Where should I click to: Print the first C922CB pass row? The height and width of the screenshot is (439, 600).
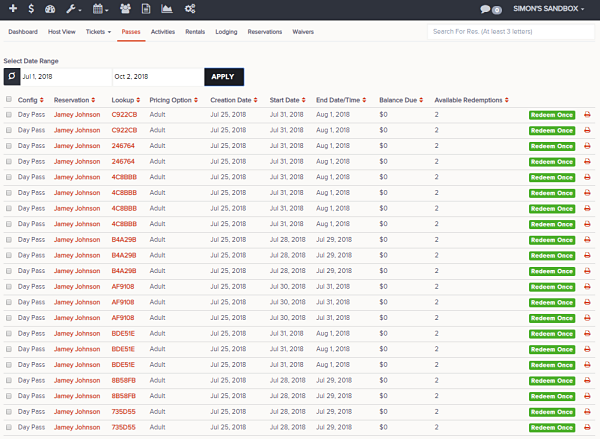[587, 115]
